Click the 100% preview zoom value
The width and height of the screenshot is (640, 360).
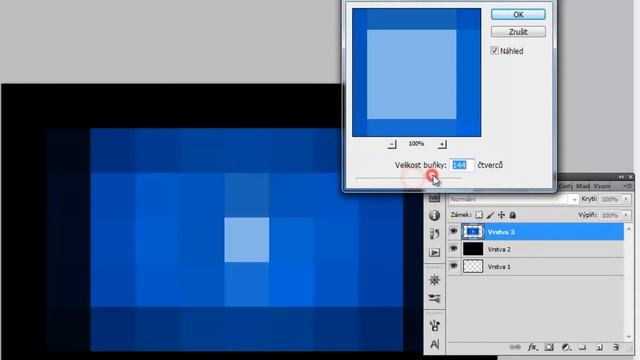[x=416, y=144]
